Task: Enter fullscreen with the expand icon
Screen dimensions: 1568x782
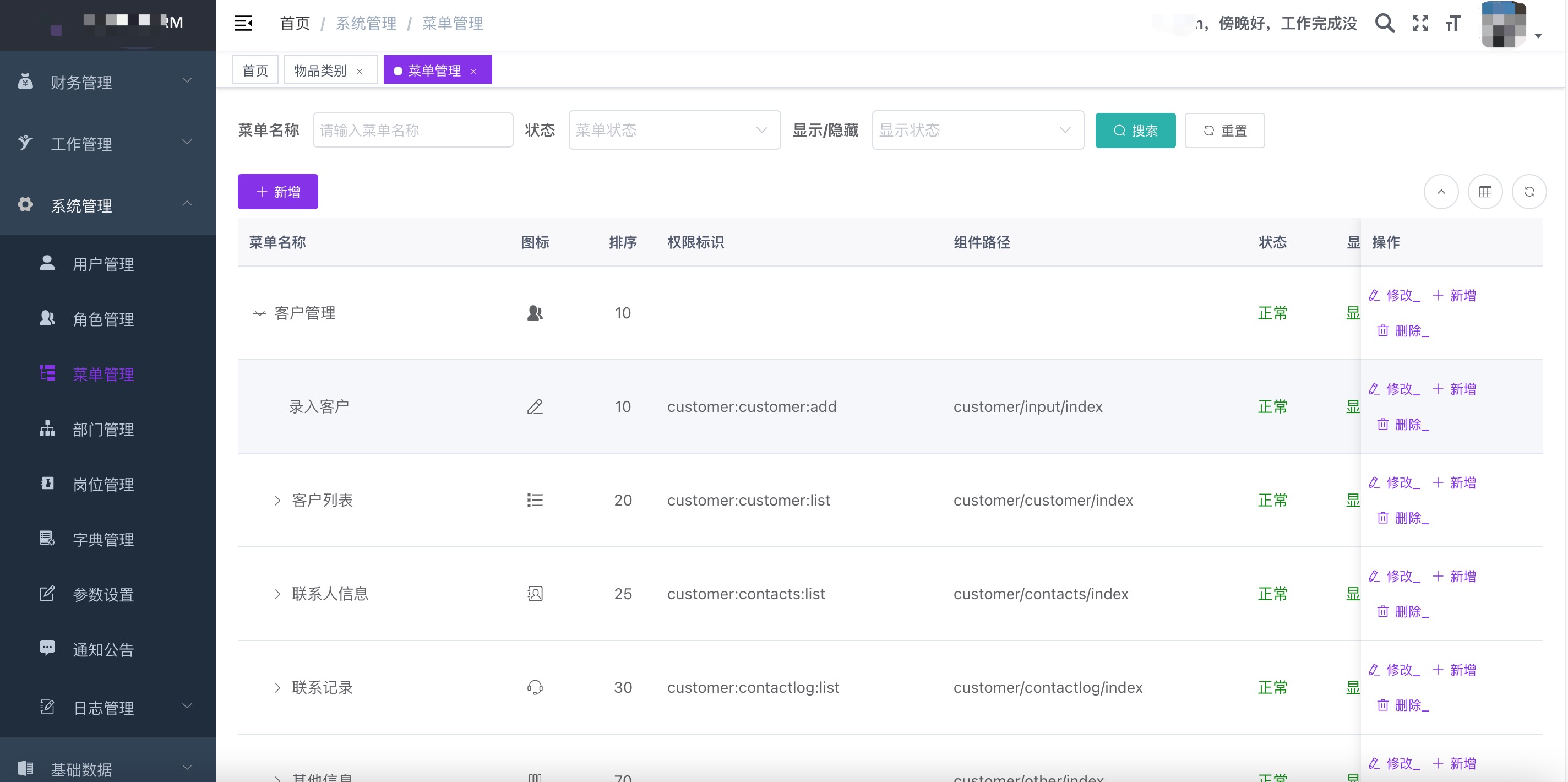Action: pyautogui.click(x=1420, y=23)
